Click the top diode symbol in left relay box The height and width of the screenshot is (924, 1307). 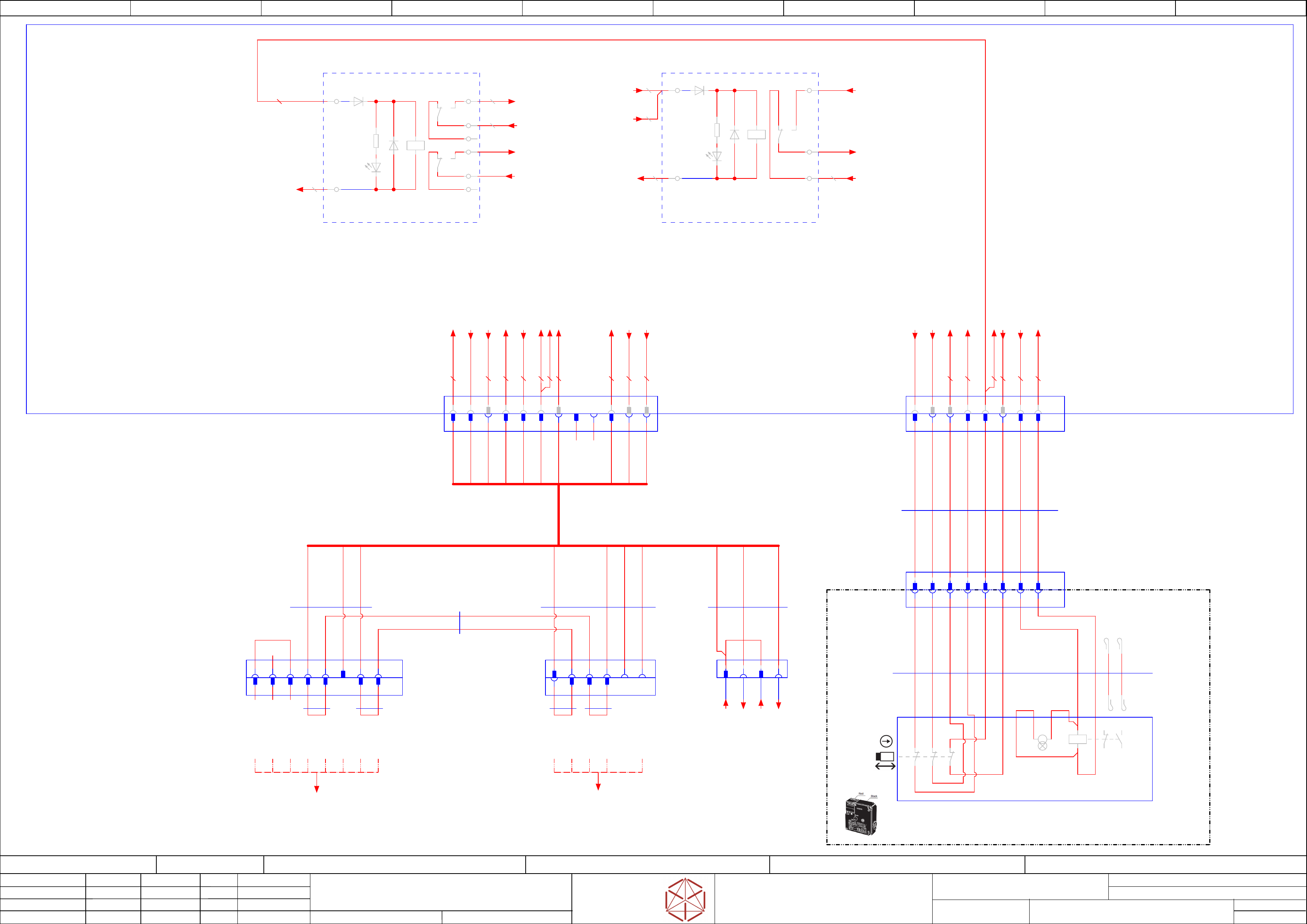coord(358,101)
